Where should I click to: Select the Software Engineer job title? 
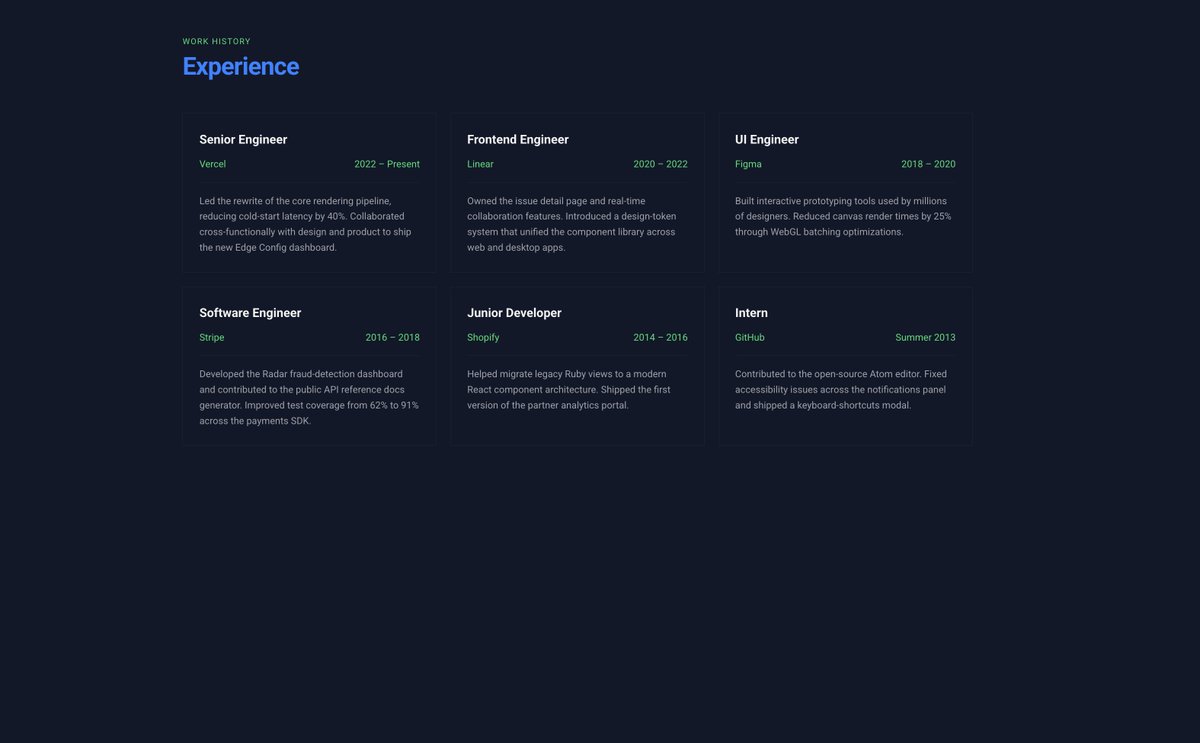250,313
